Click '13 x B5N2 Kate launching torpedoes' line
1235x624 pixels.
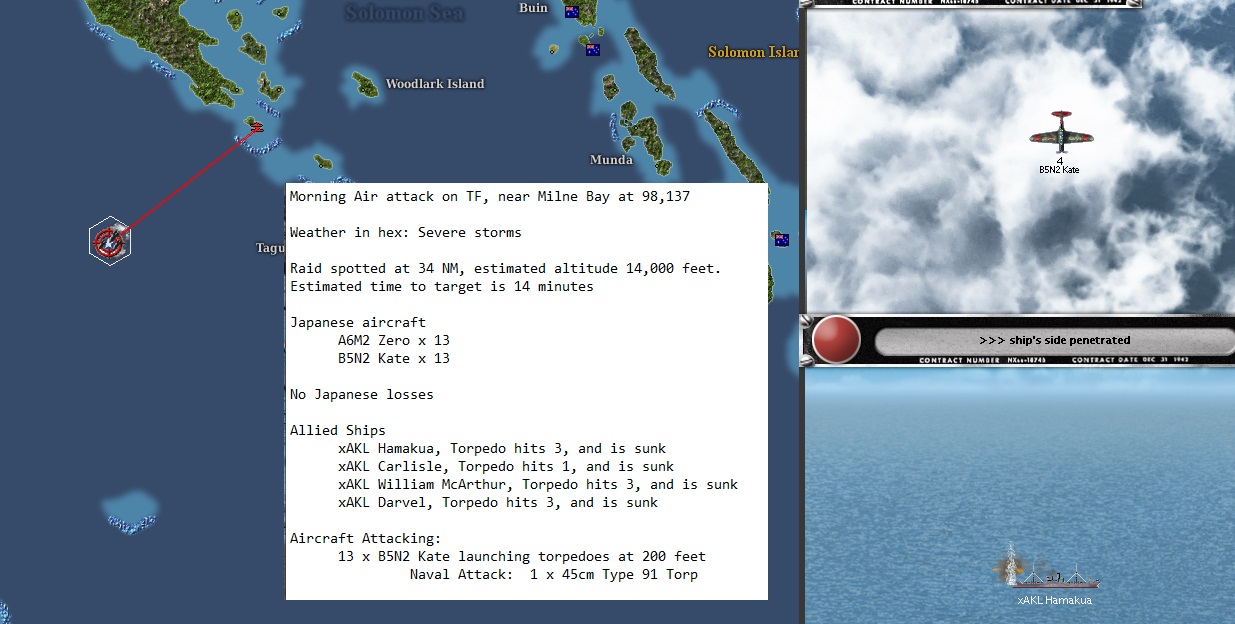[x=522, y=557]
